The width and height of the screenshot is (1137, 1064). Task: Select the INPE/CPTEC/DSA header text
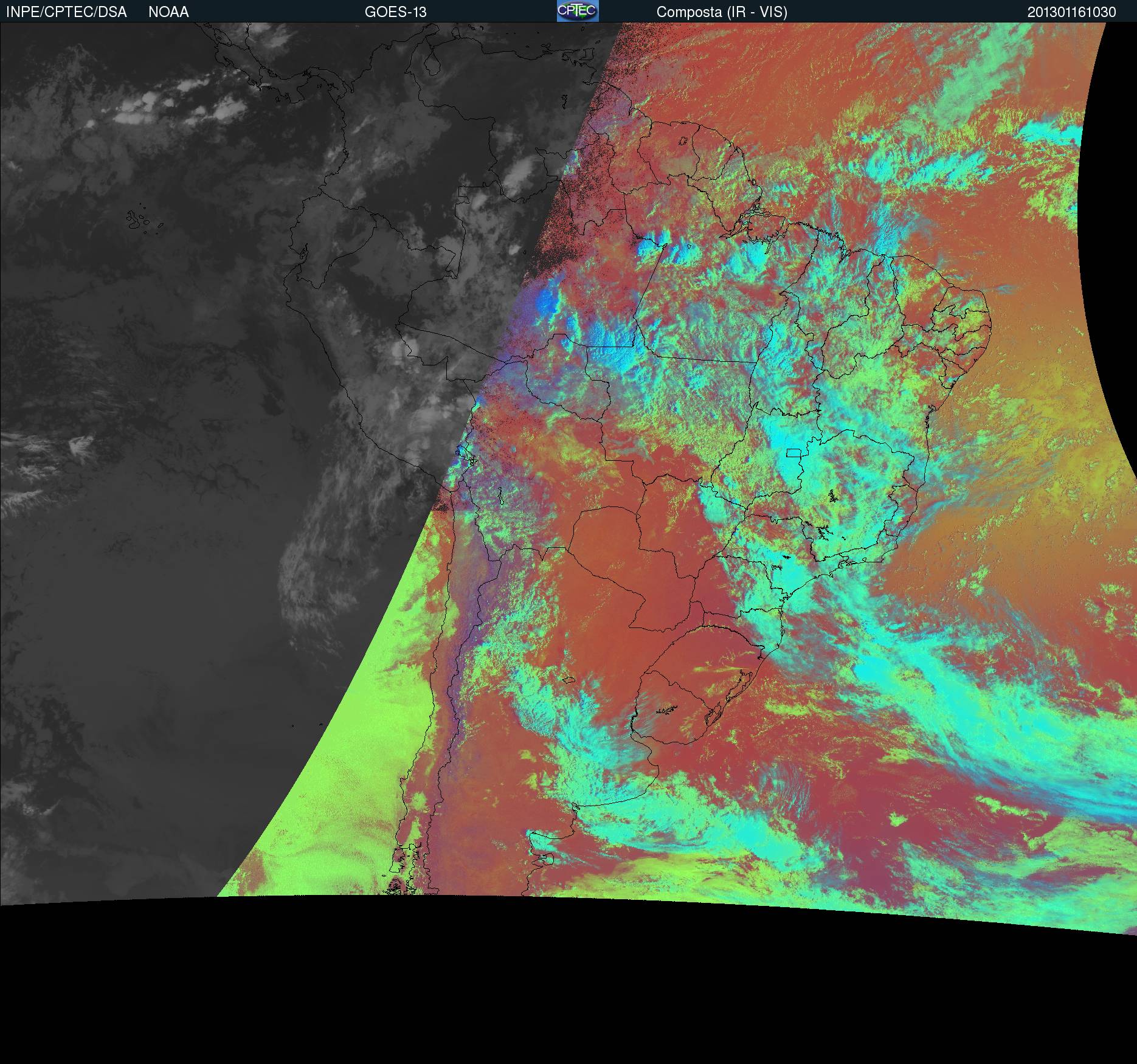coord(66,12)
